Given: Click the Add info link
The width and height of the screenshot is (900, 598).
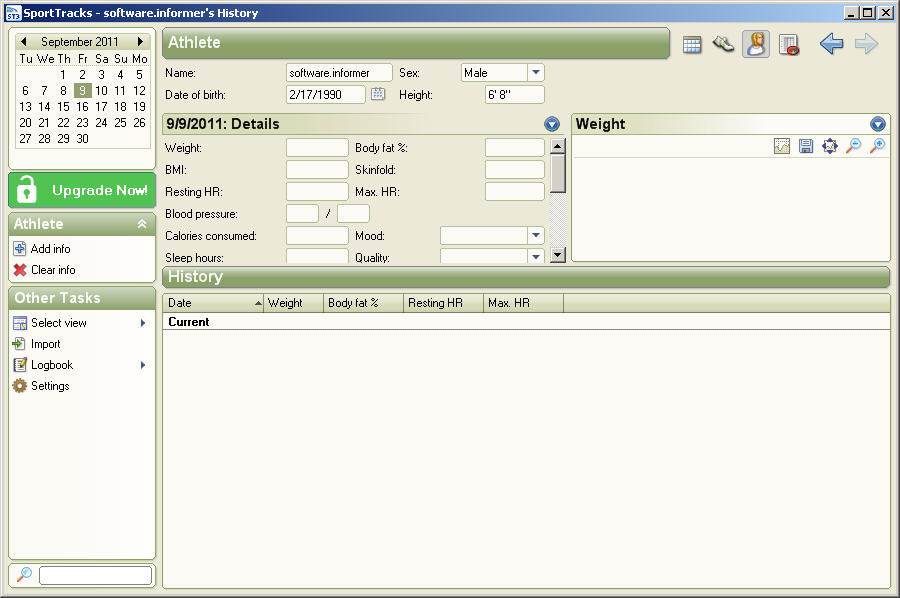Looking at the screenshot, I should pyautogui.click(x=50, y=249).
